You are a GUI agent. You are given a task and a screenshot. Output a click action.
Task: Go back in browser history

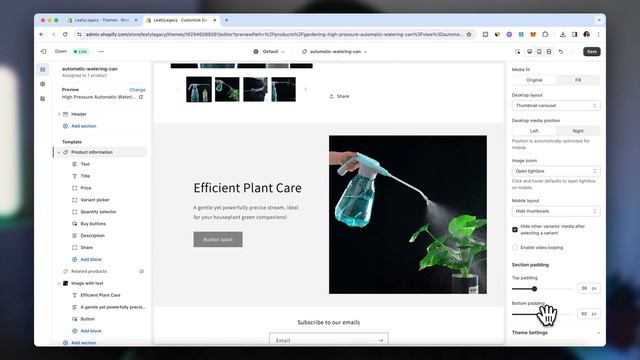coord(42,35)
